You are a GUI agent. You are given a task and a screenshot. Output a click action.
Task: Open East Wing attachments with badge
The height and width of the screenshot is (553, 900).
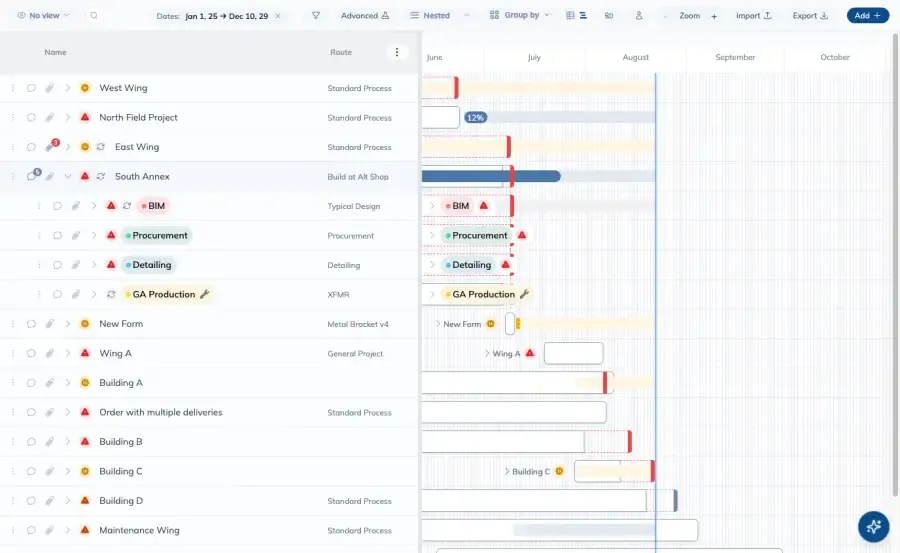click(52, 146)
